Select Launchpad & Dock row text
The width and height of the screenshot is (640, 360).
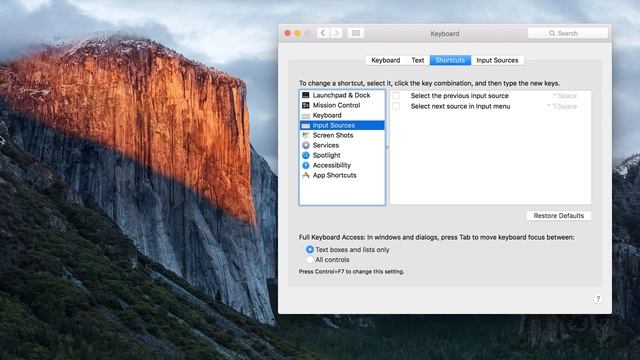341,95
